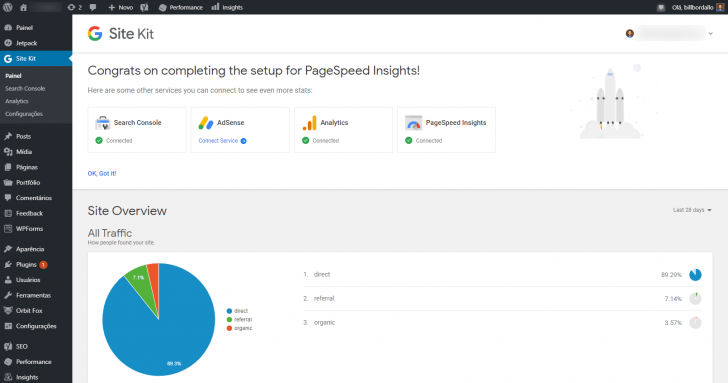
Task: Open the Search Console service card
Action: [137, 130]
